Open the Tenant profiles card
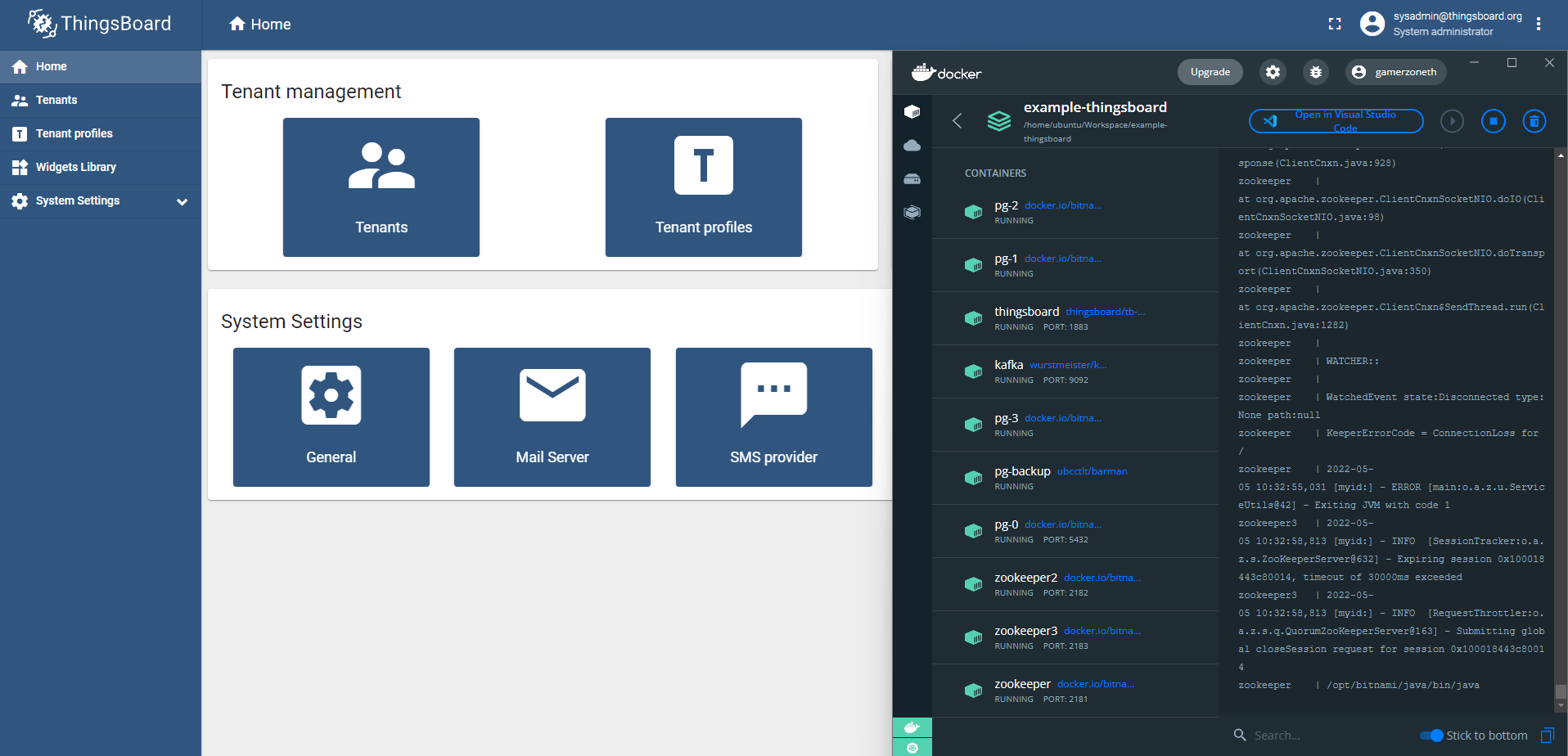 click(x=704, y=187)
